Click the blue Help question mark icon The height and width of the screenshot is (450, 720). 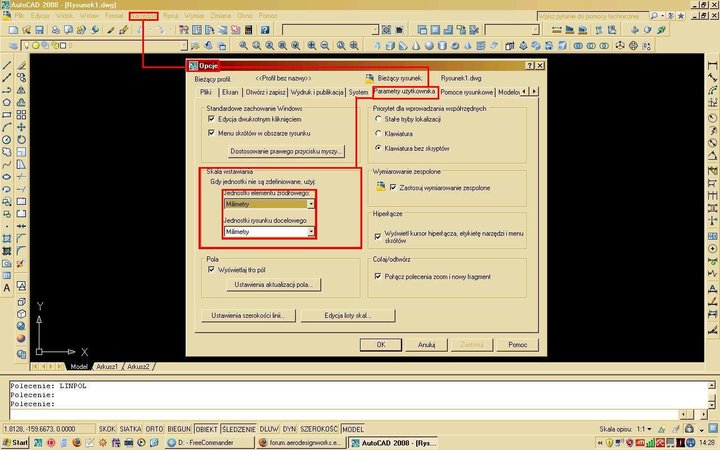tap(265, 30)
